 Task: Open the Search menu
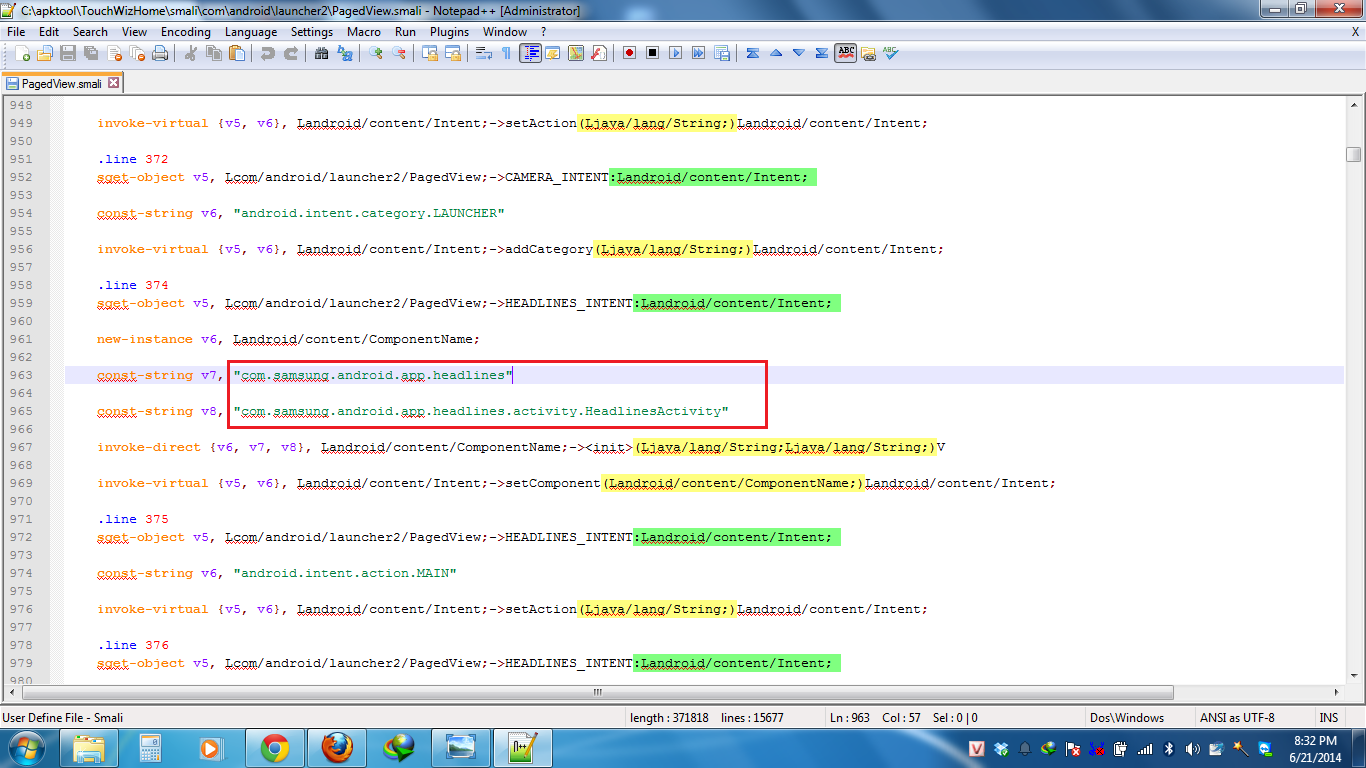coord(90,31)
